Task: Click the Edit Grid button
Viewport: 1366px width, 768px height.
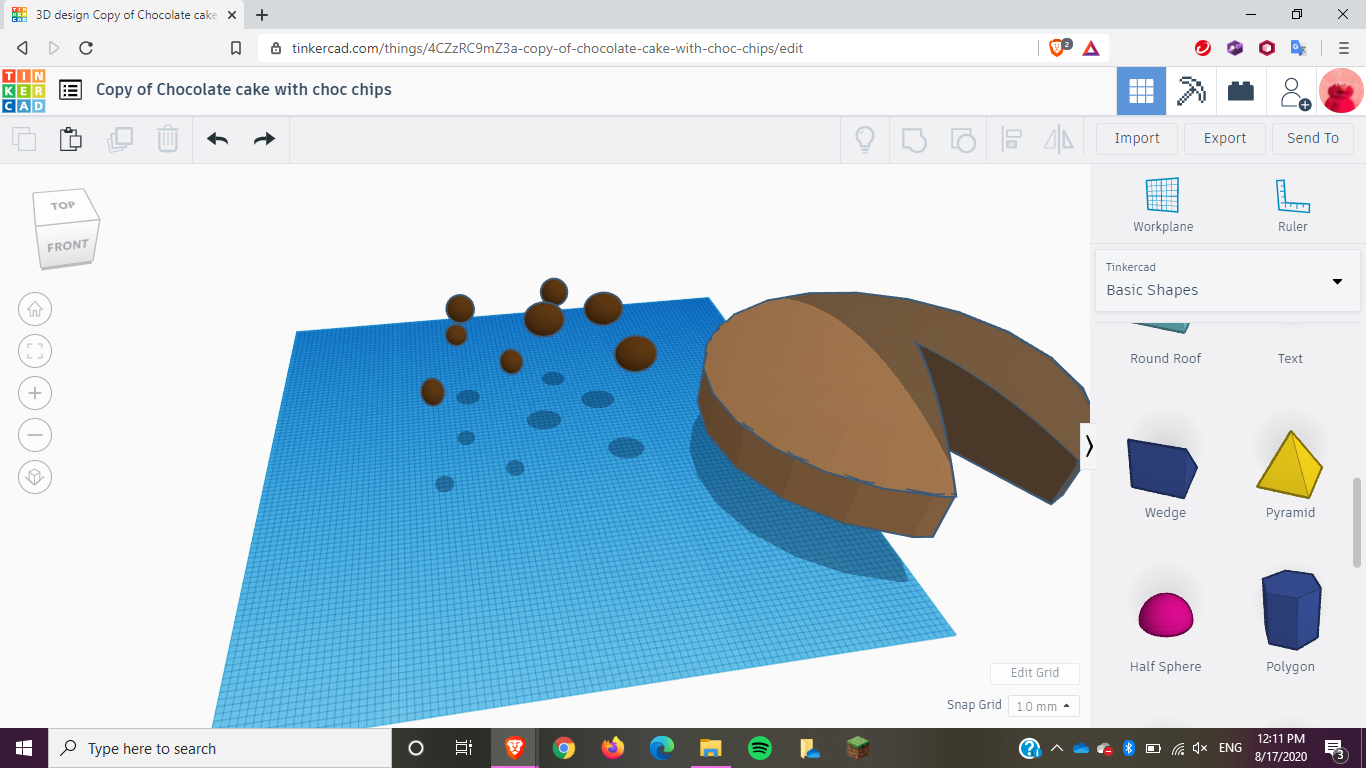Action: [x=1035, y=673]
